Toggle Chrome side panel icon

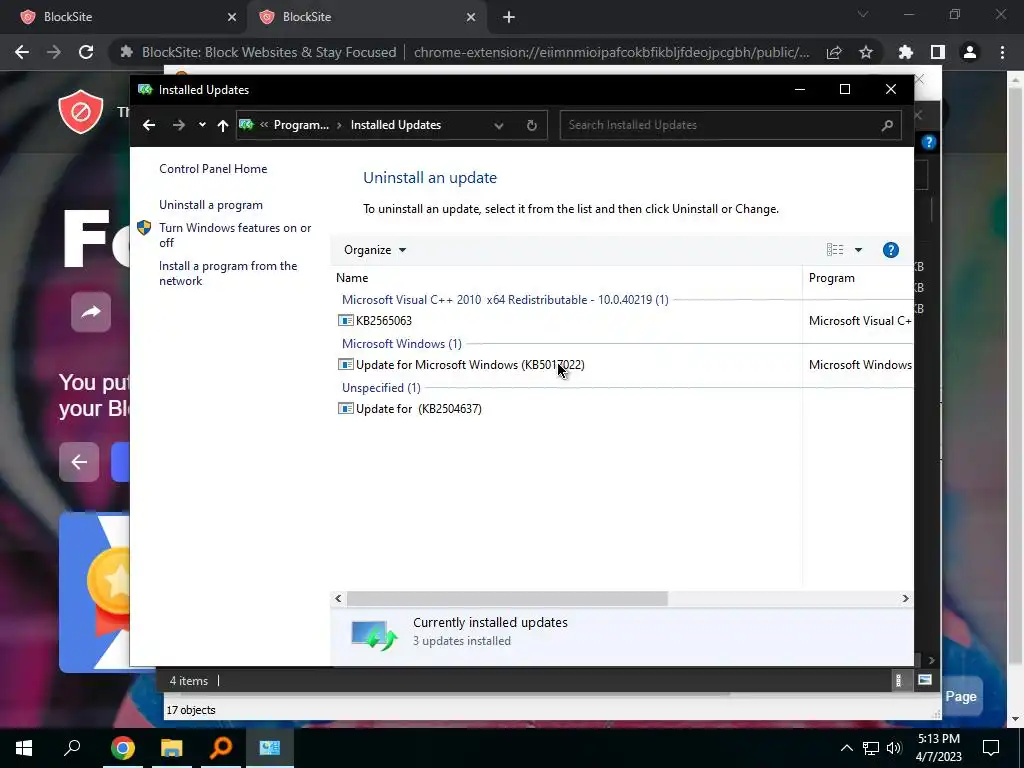(938, 52)
